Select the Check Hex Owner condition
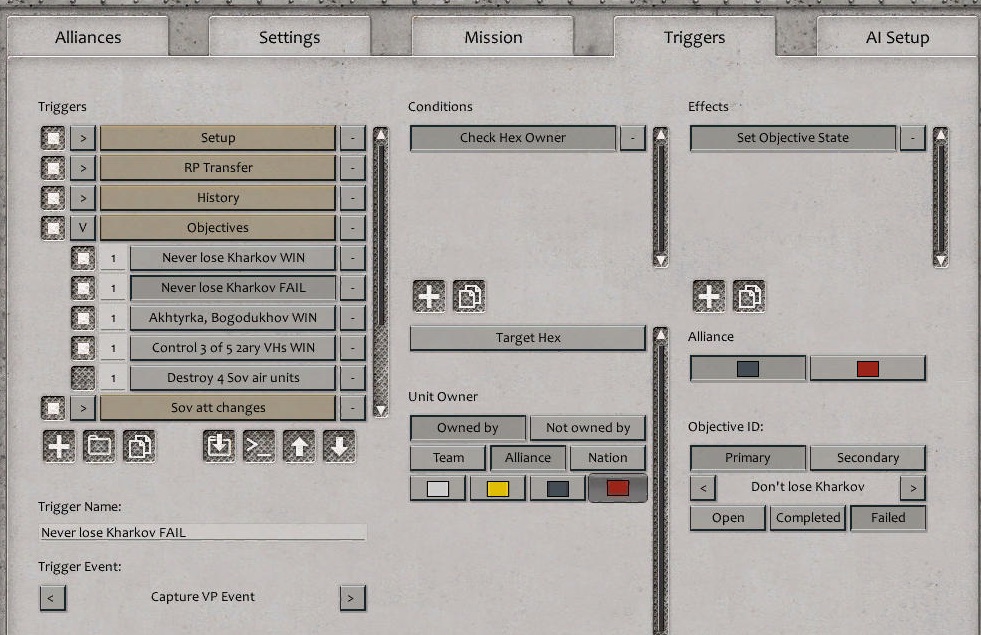This screenshot has width=981, height=635. point(513,138)
